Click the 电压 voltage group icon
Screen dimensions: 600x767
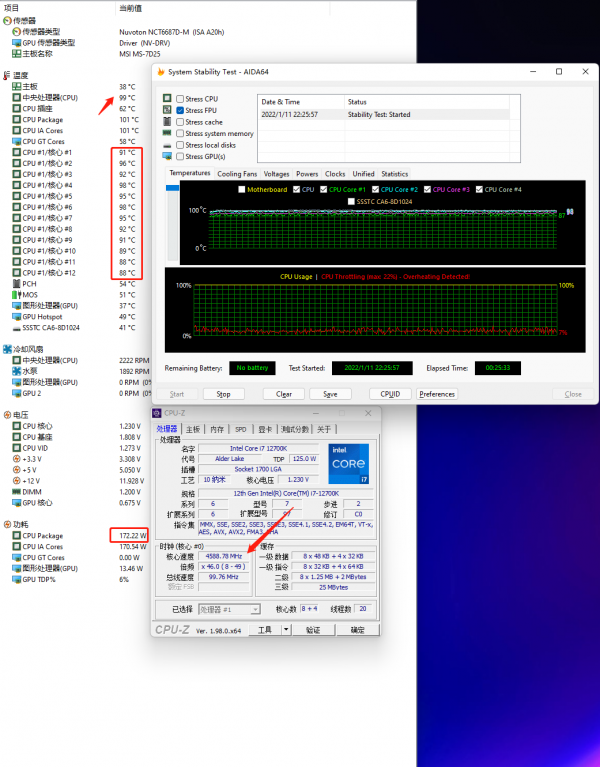point(7,415)
